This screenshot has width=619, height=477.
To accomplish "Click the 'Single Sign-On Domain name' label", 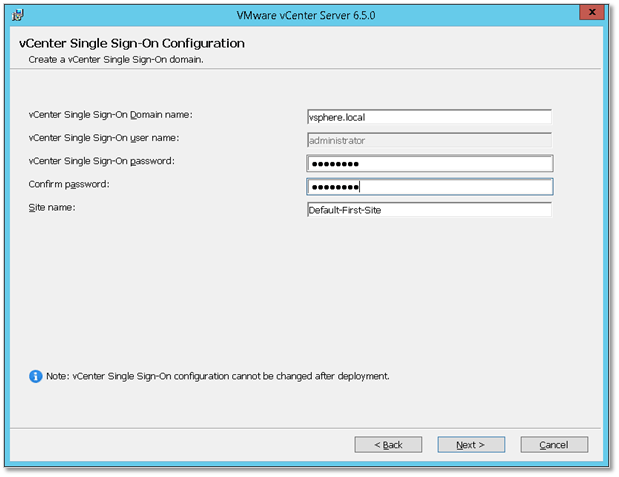I will (x=110, y=115).
